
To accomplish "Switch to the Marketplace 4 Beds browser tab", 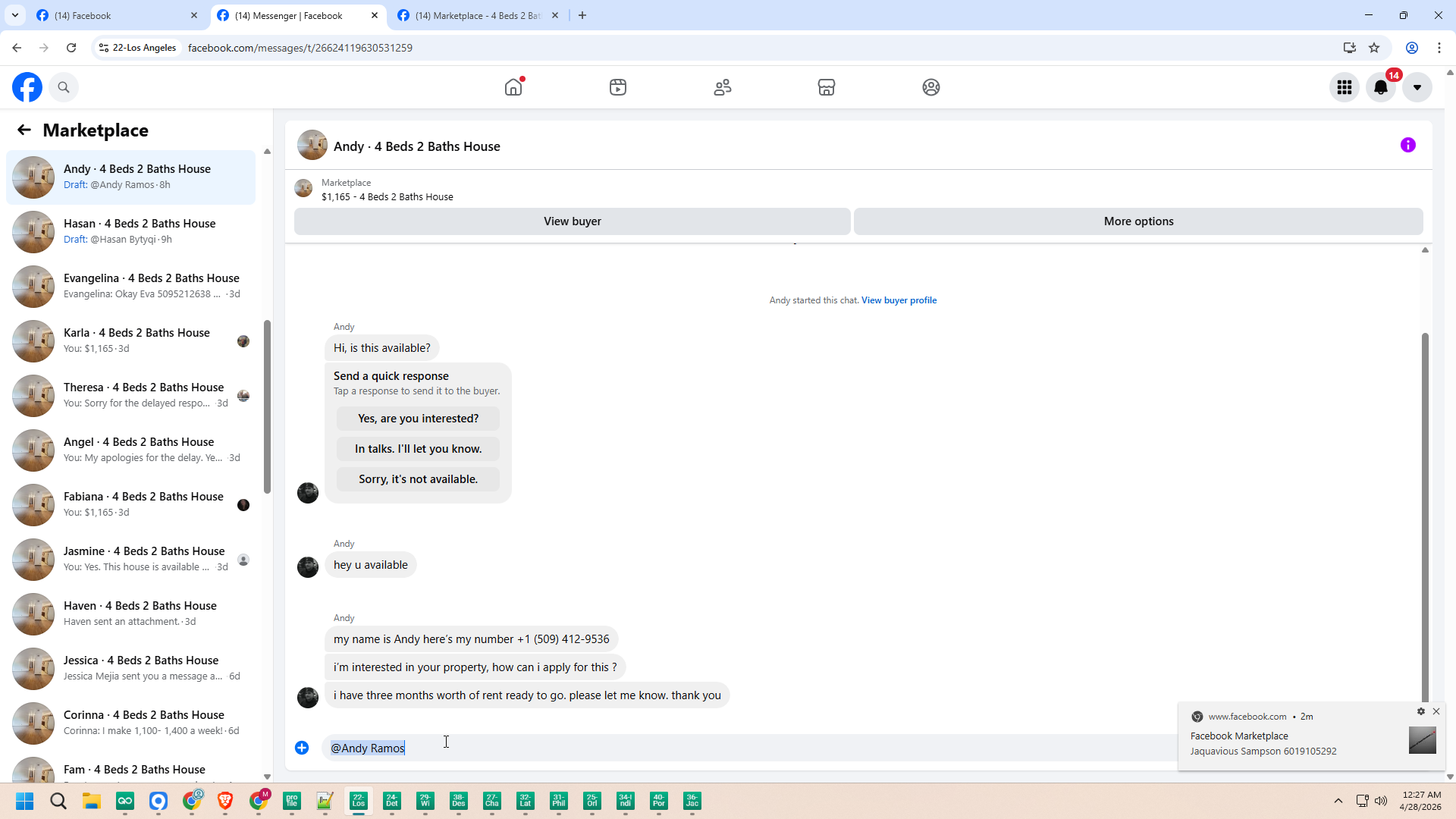I will (479, 15).
